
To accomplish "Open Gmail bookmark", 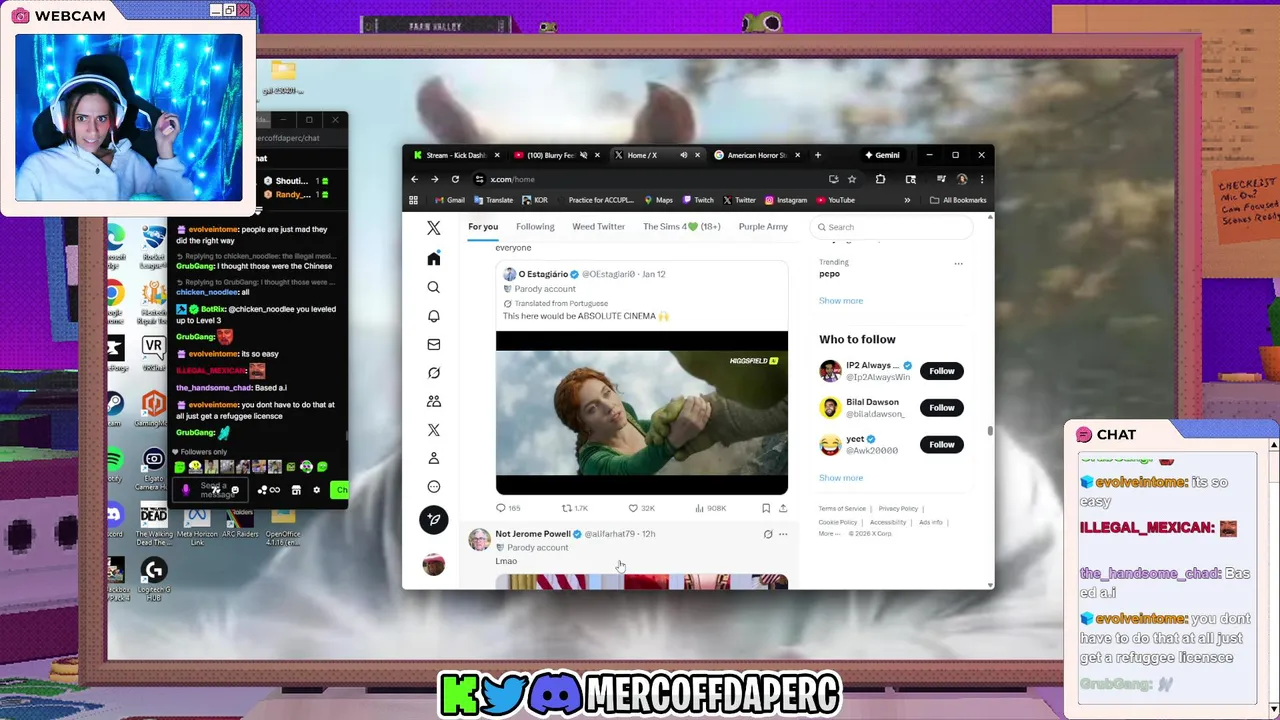I will (x=450, y=200).
